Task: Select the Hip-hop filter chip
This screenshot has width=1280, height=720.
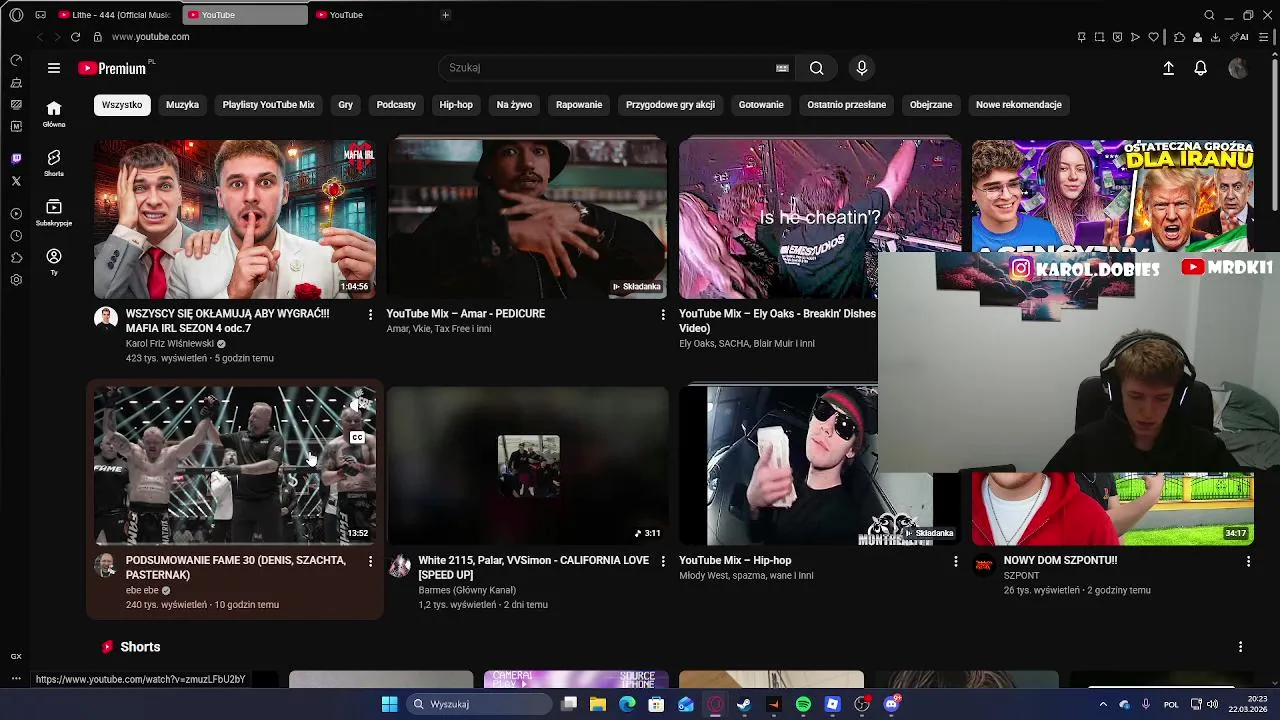Action: click(456, 105)
